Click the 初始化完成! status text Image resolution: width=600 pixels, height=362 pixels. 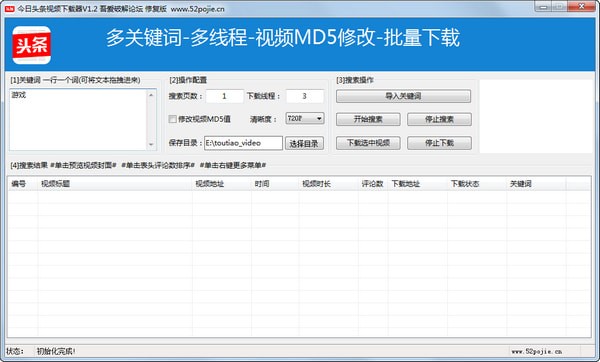(x=56, y=351)
